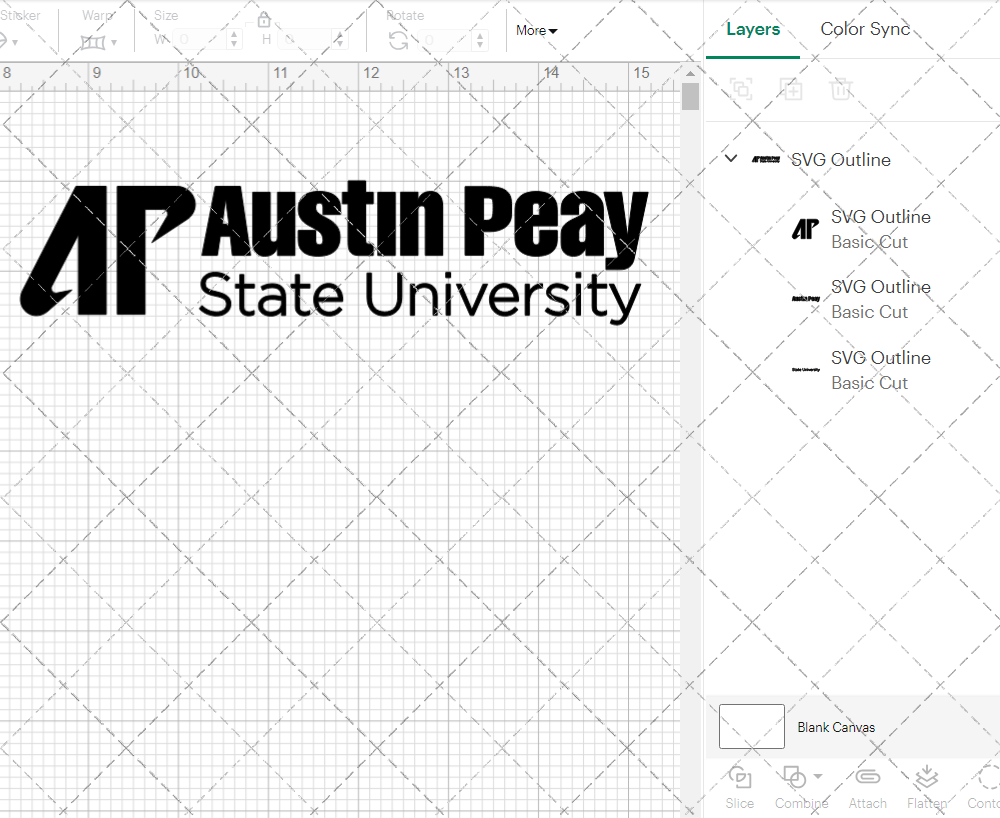This screenshot has width=1000, height=818.
Task: Open the More dropdown
Action: (x=536, y=30)
